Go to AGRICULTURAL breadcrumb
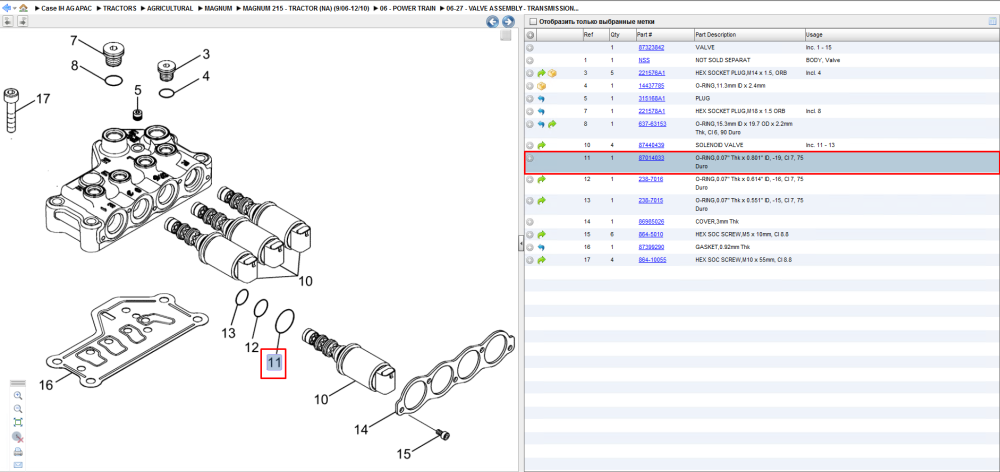 pyautogui.click(x=170, y=8)
